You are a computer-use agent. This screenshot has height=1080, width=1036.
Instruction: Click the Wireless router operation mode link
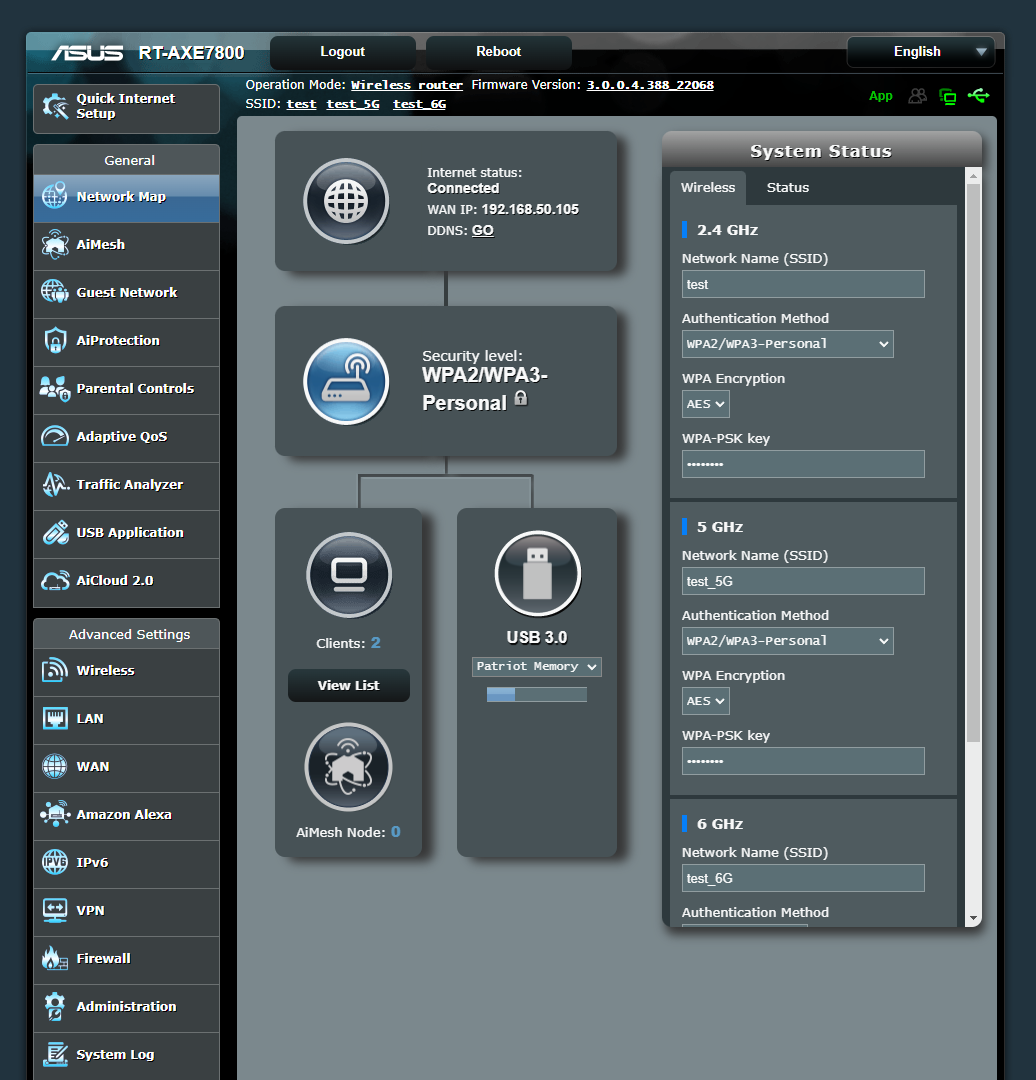[x=406, y=85]
